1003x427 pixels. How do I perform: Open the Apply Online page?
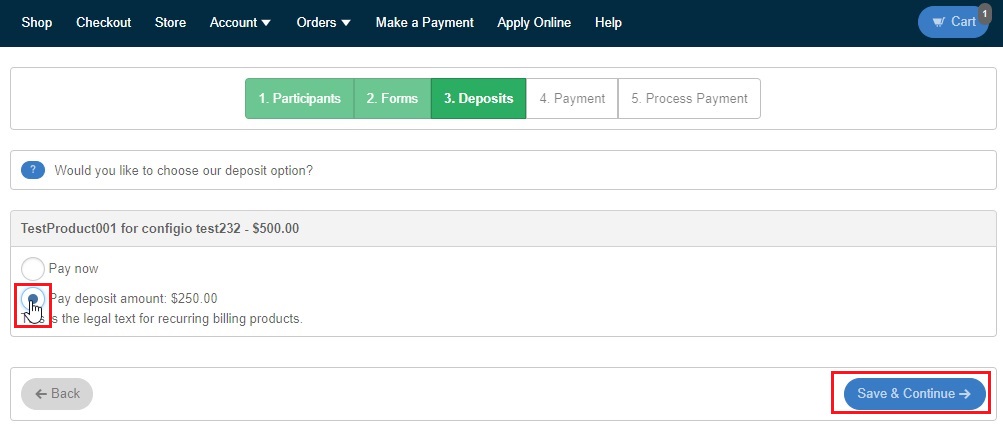click(x=534, y=22)
